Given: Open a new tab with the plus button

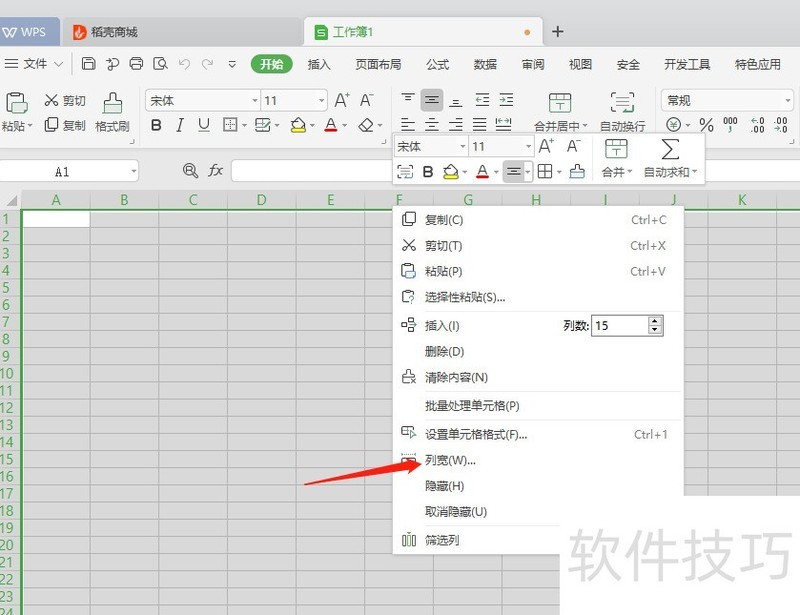Looking at the screenshot, I should click(558, 31).
